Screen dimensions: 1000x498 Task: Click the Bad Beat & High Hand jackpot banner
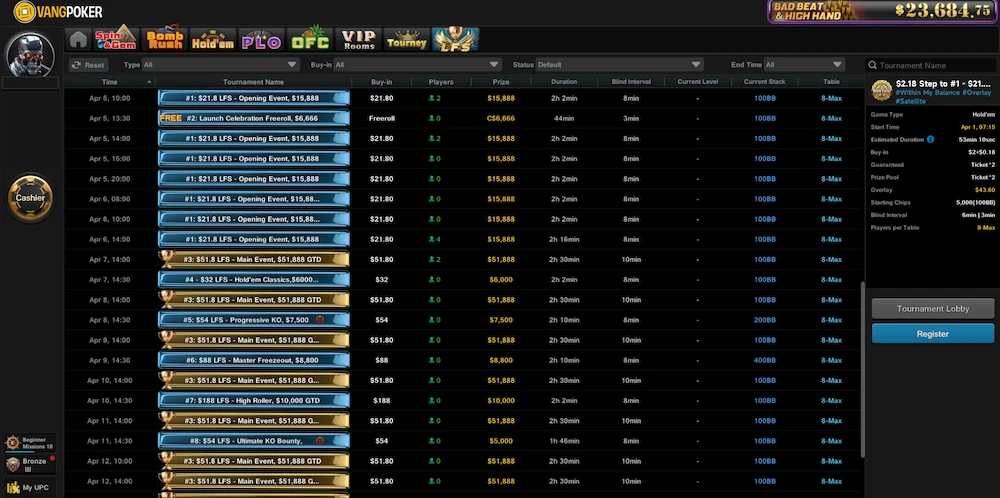pos(883,11)
